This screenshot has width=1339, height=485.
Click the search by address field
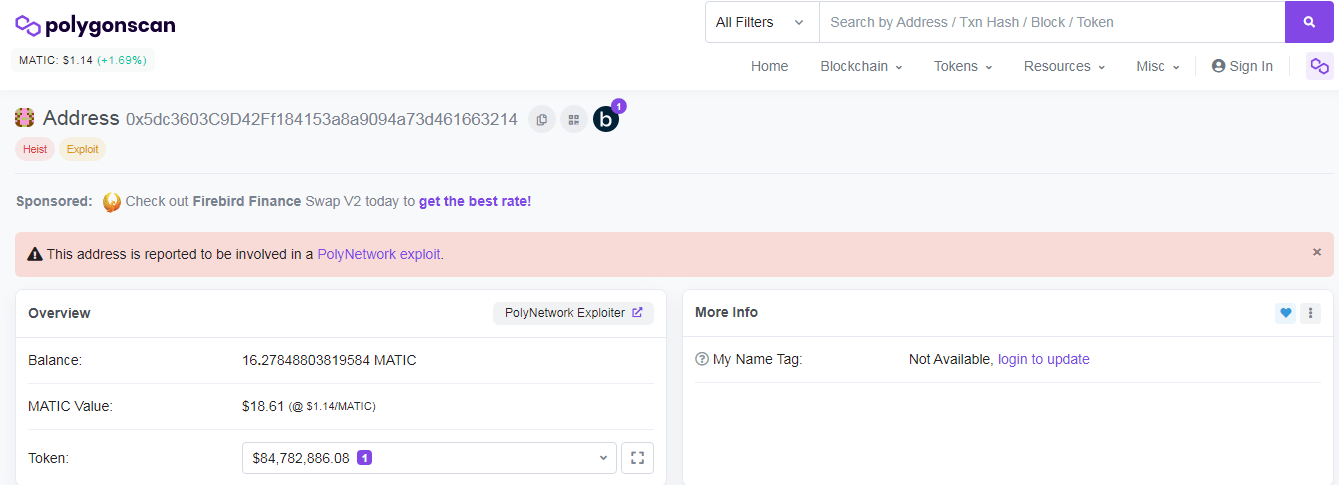pyautogui.click(x=1052, y=22)
